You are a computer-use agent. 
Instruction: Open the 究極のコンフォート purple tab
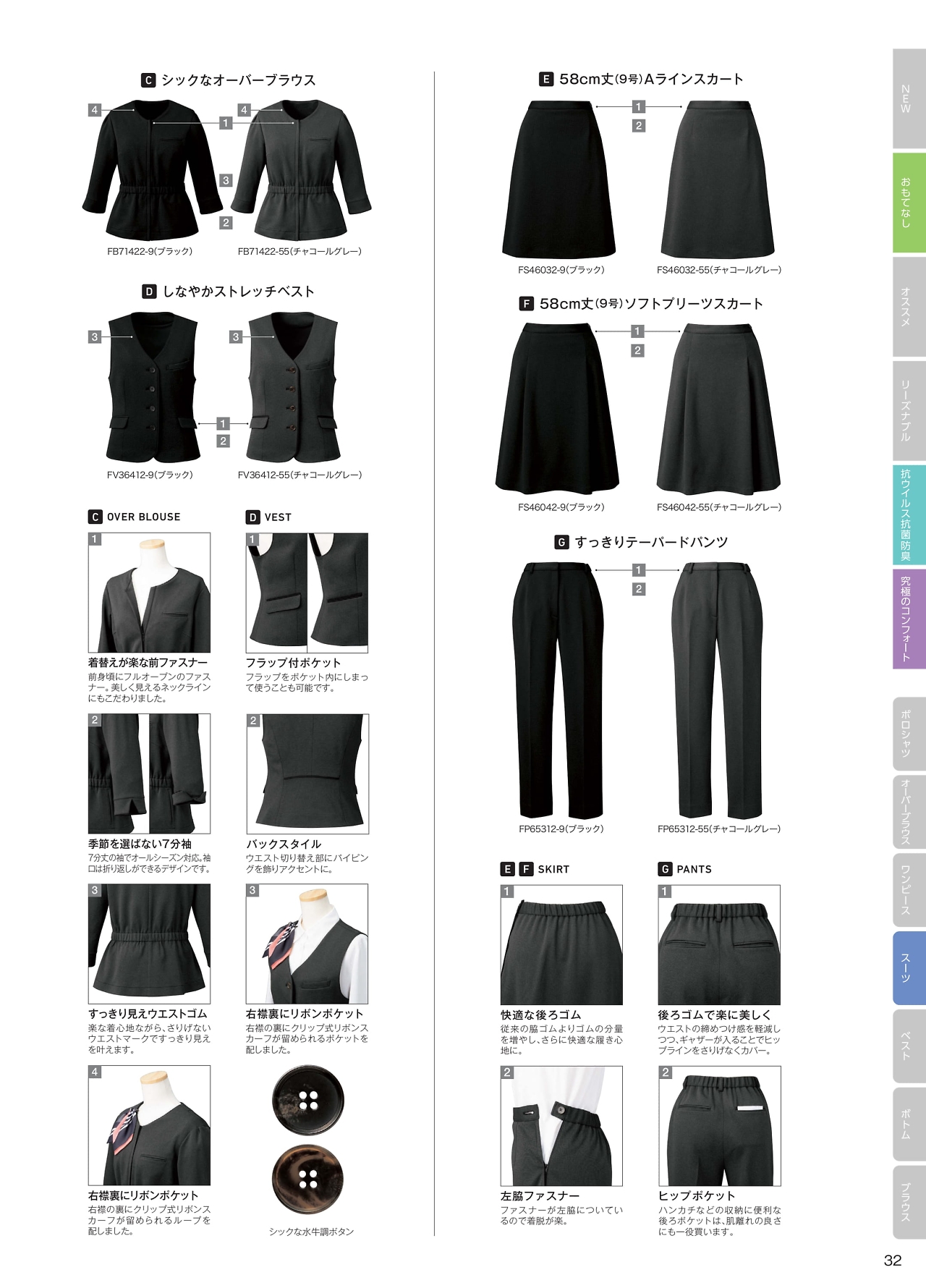tap(909, 619)
